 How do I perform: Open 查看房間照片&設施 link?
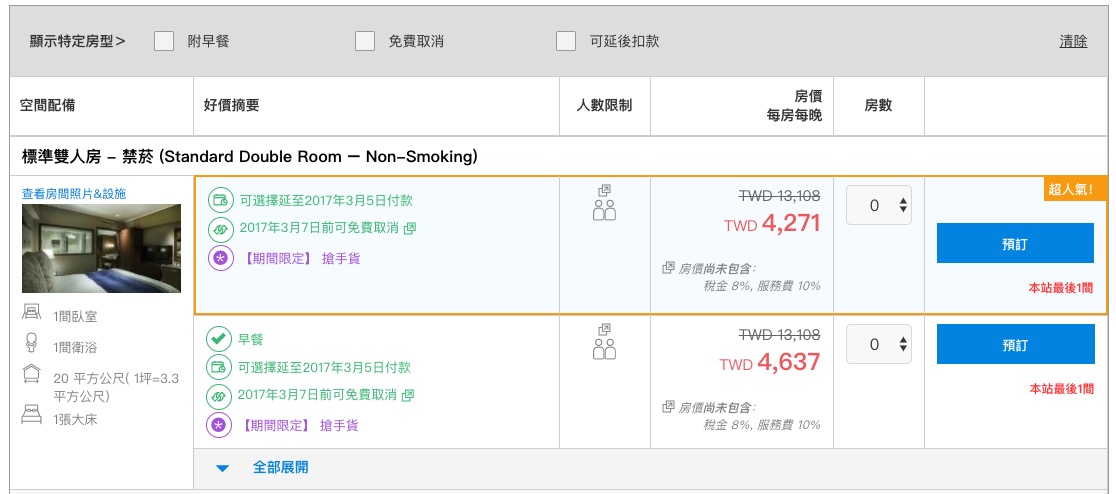click(x=75, y=194)
